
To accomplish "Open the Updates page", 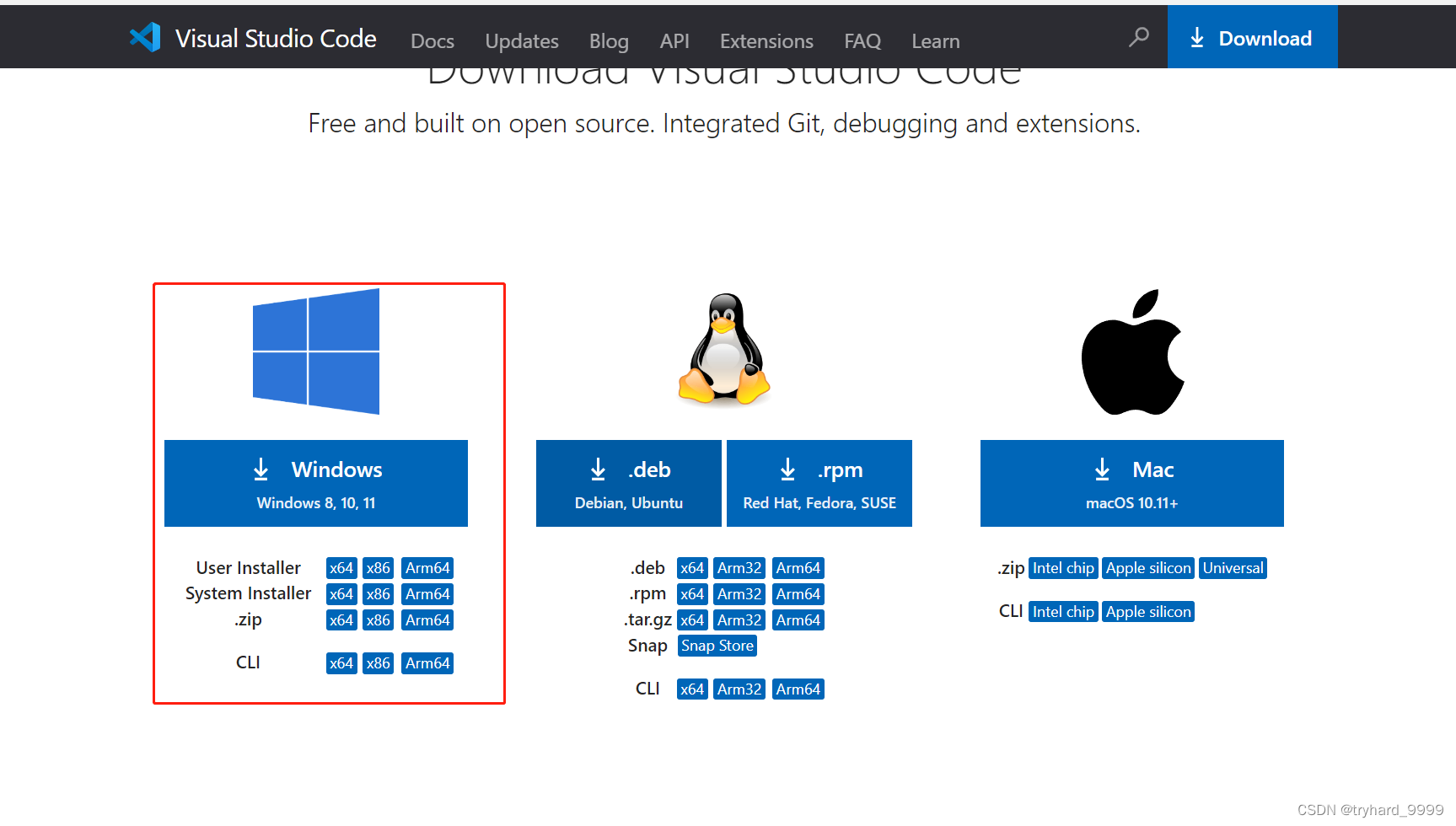I will [522, 40].
